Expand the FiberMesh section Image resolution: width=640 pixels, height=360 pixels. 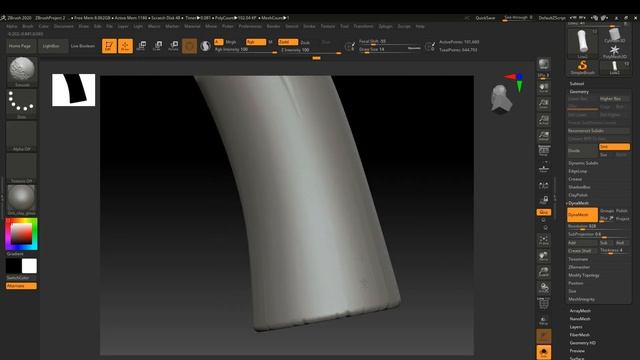[580, 335]
